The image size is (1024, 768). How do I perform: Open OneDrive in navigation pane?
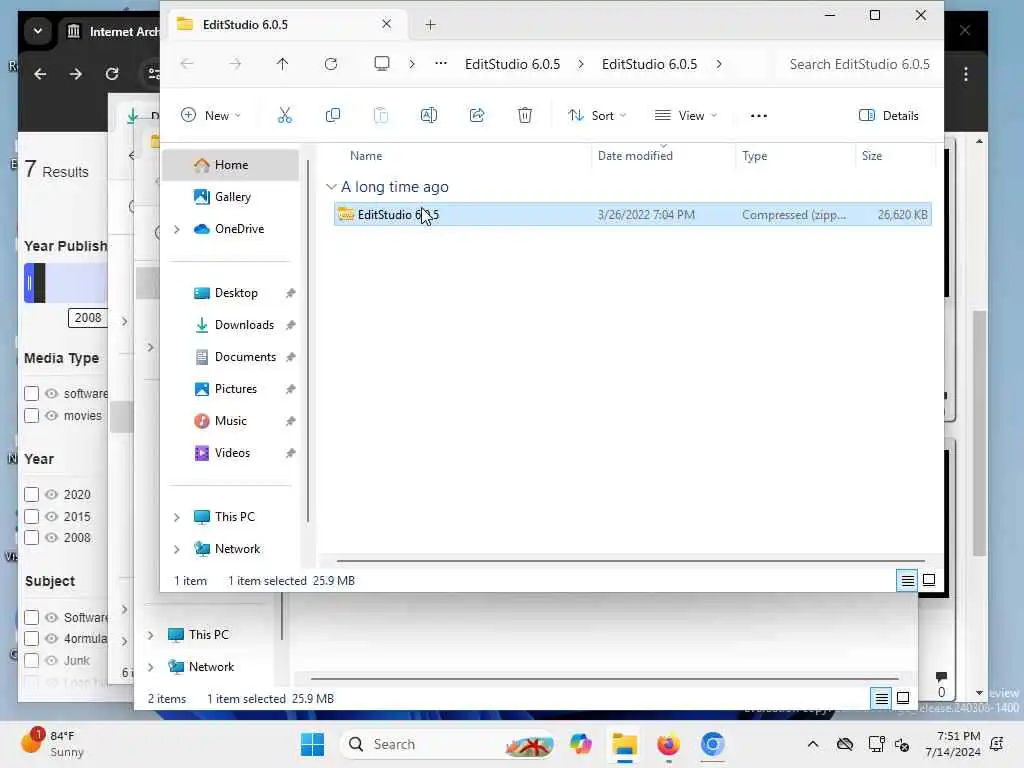click(x=239, y=229)
